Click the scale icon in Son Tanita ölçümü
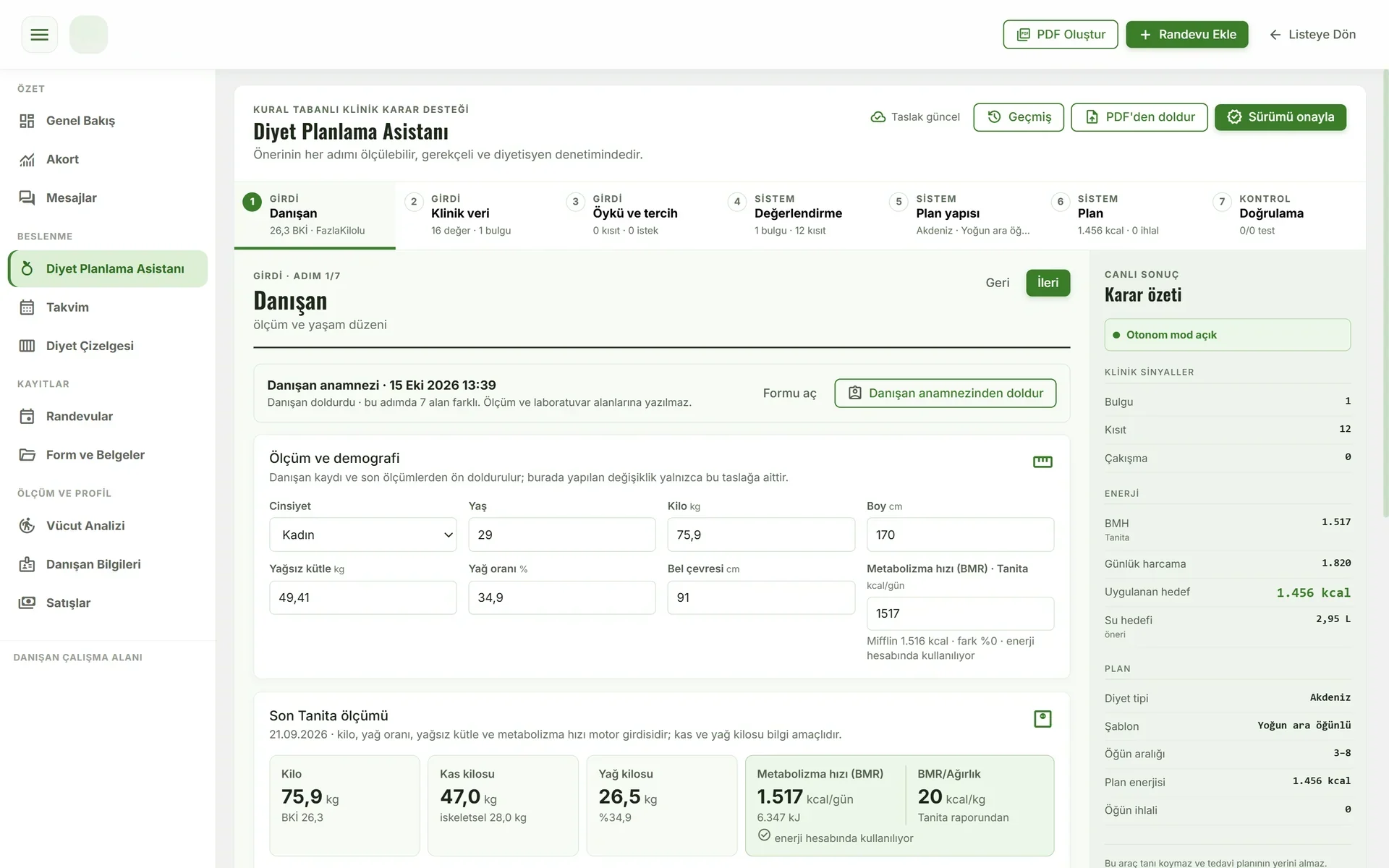This screenshot has width=1389, height=868. 1042,719
